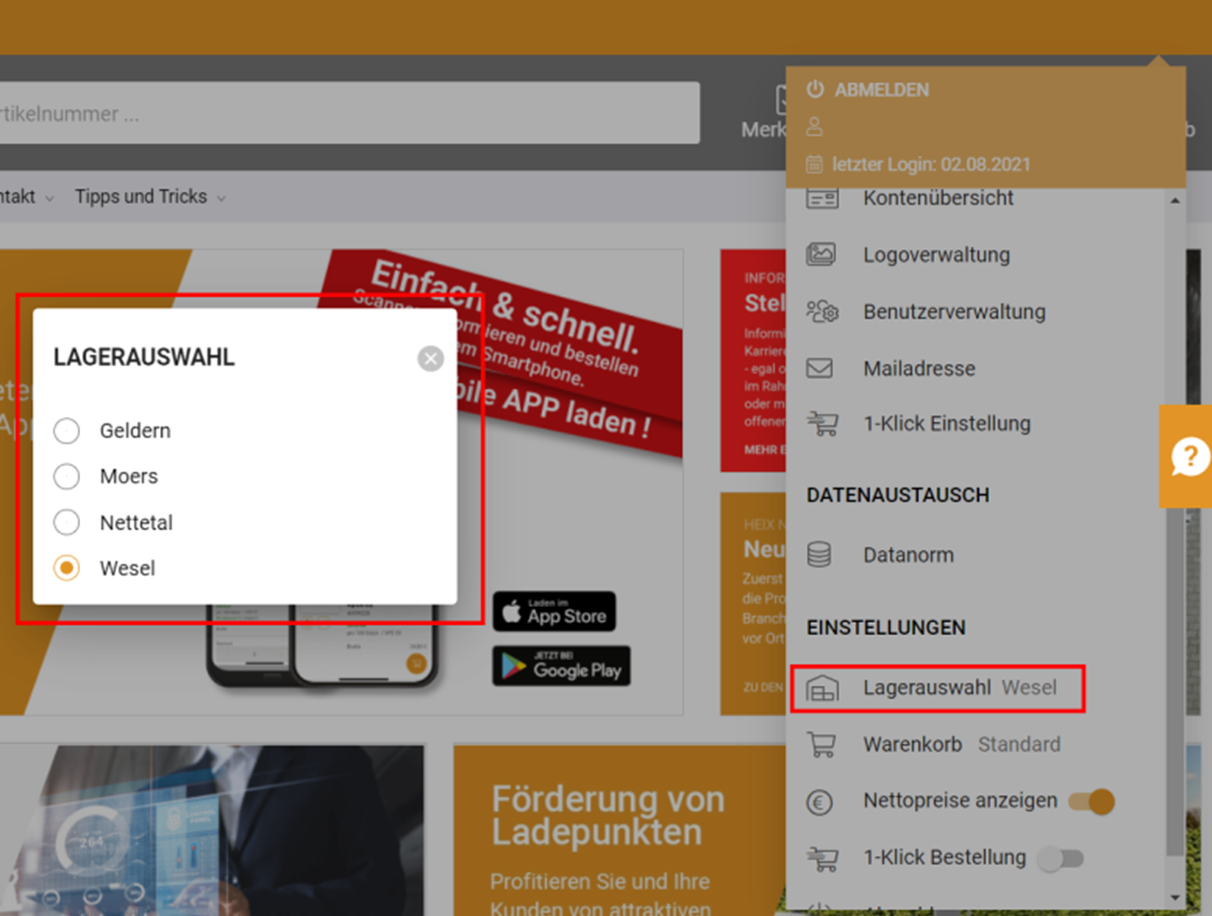Open the orange help question mark
Viewport: 1212px width, 916px height.
click(1187, 457)
